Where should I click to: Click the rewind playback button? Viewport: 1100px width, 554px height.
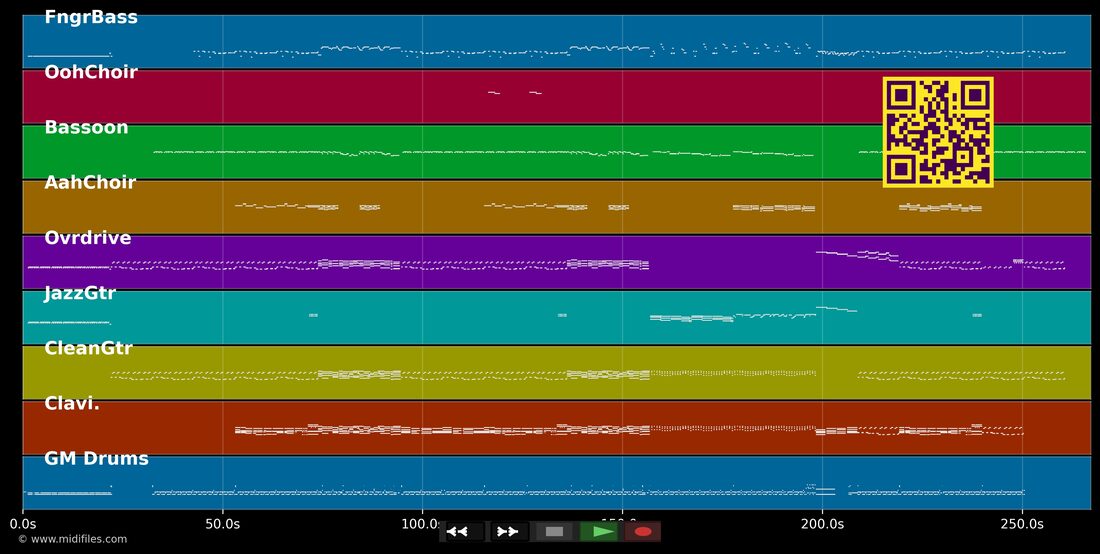pos(462,532)
